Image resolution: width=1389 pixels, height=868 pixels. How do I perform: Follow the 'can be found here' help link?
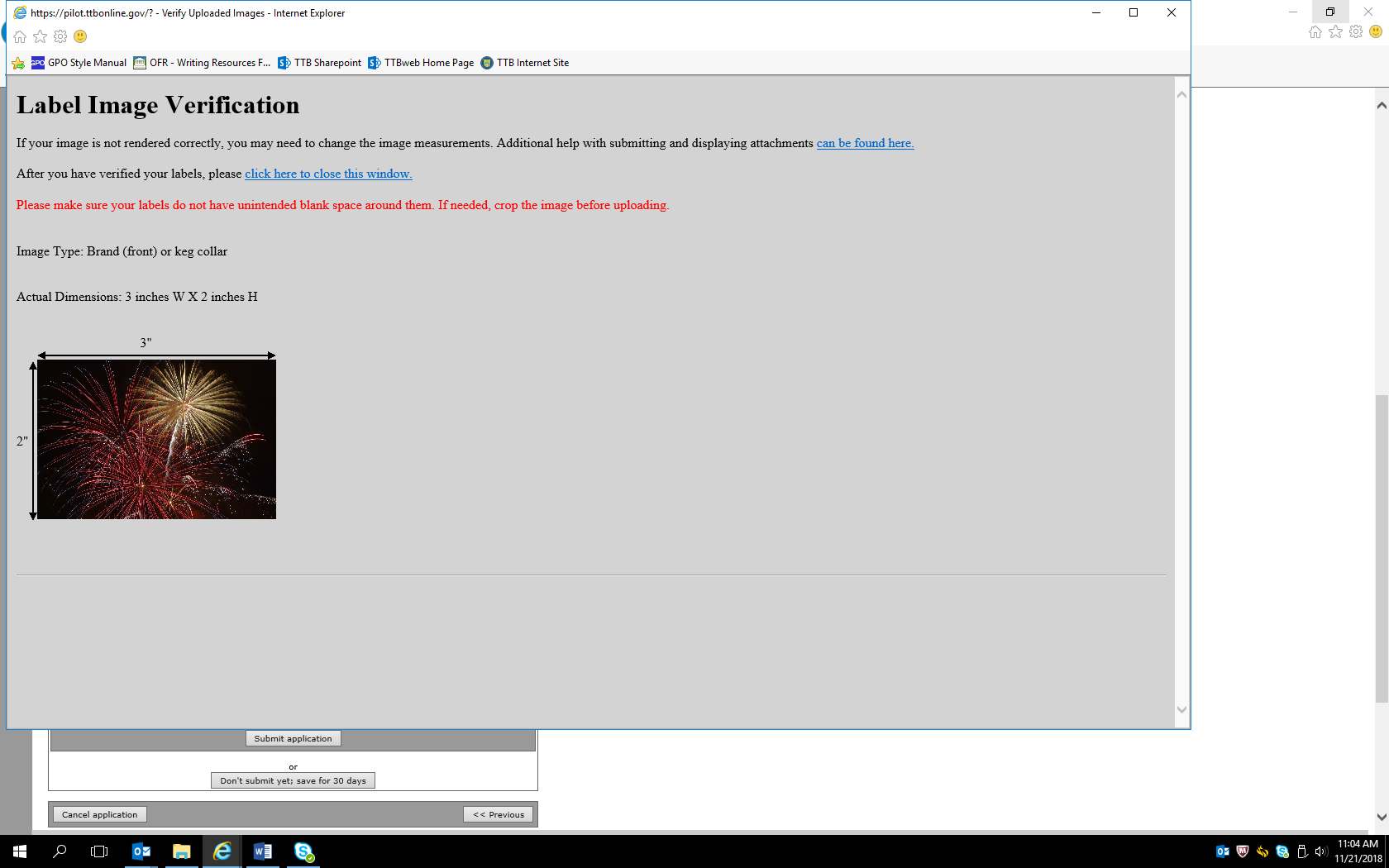pos(865,143)
